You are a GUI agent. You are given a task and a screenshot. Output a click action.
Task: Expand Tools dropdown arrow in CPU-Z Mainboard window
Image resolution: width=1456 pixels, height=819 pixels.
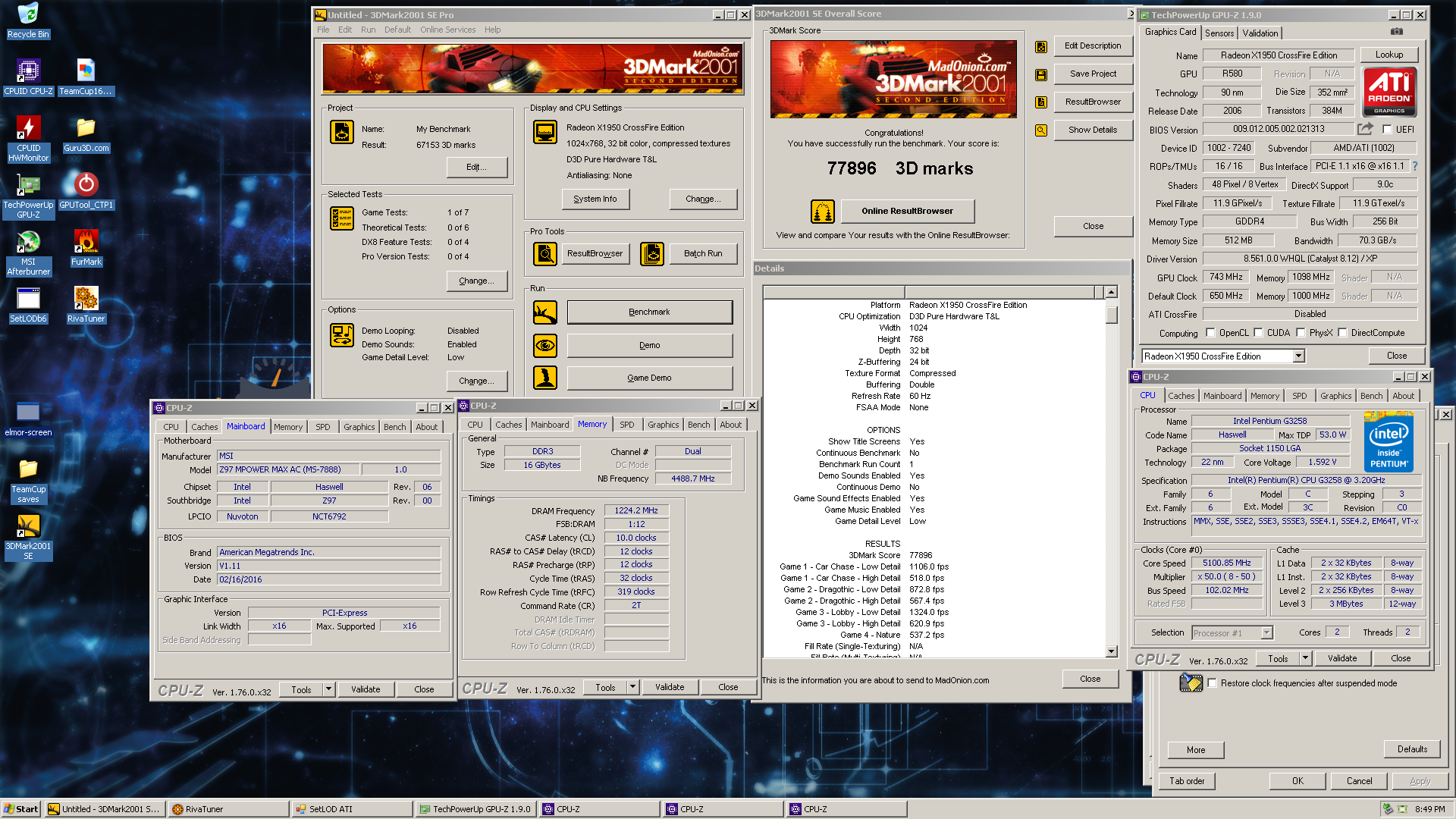(x=328, y=690)
